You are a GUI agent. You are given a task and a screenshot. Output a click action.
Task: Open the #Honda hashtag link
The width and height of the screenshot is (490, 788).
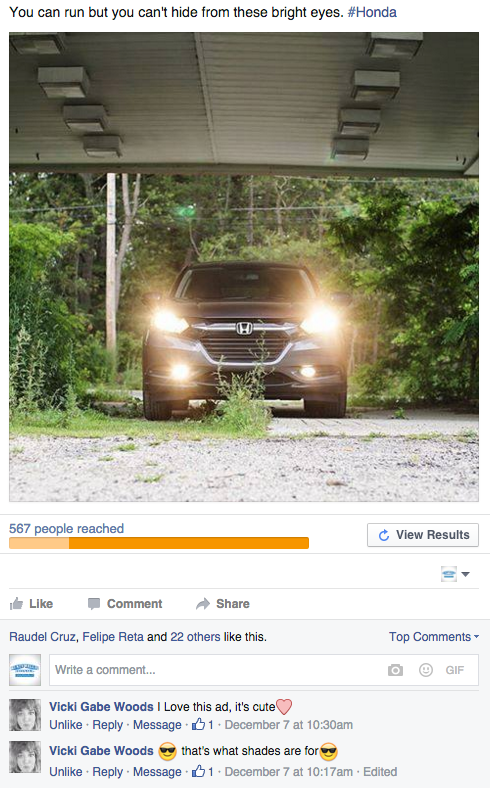pos(372,12)
